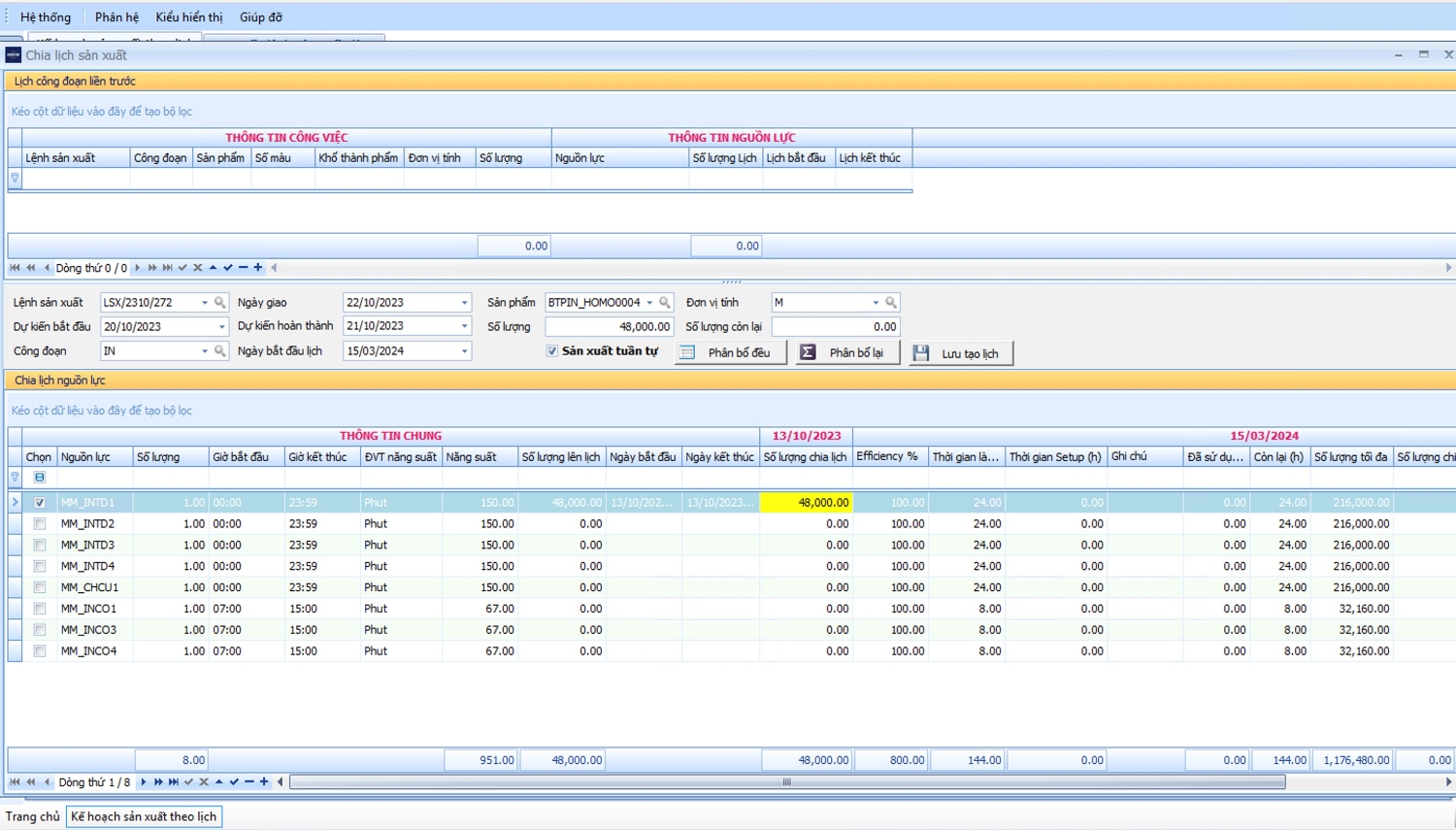
Task: Open Giúp đỡ menu
Action: [x=261, y=17]
